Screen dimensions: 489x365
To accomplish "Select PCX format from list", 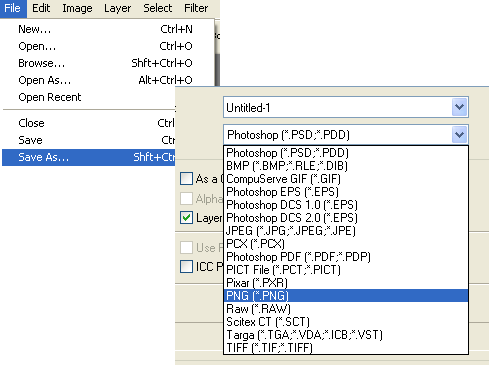I will (346, 244).
